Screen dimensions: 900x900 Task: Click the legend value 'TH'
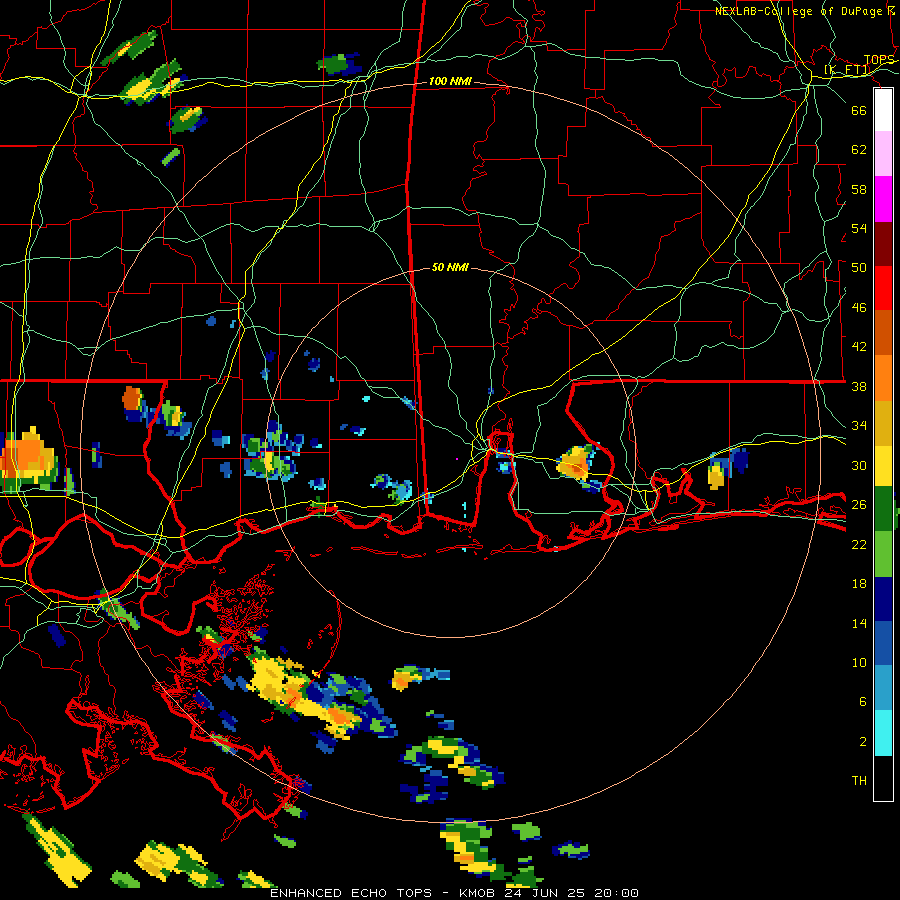pyautogui.click(x=859, y=781)
